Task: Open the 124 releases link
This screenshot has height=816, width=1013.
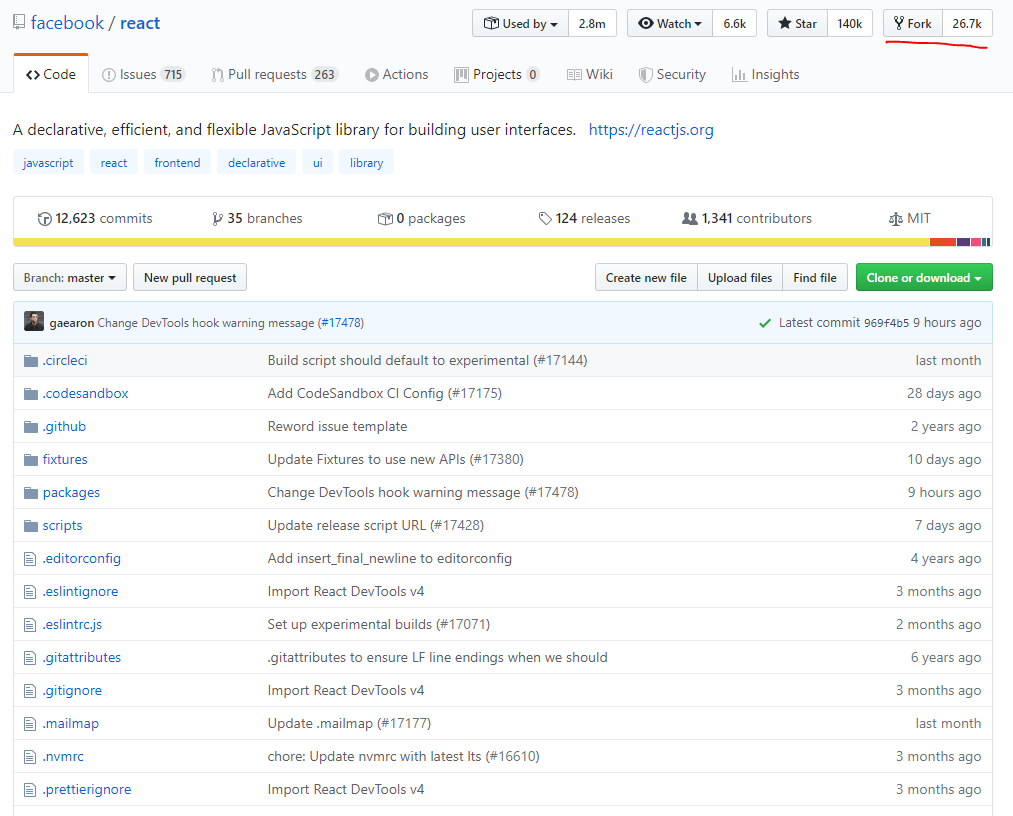Action: pos(584,218)
